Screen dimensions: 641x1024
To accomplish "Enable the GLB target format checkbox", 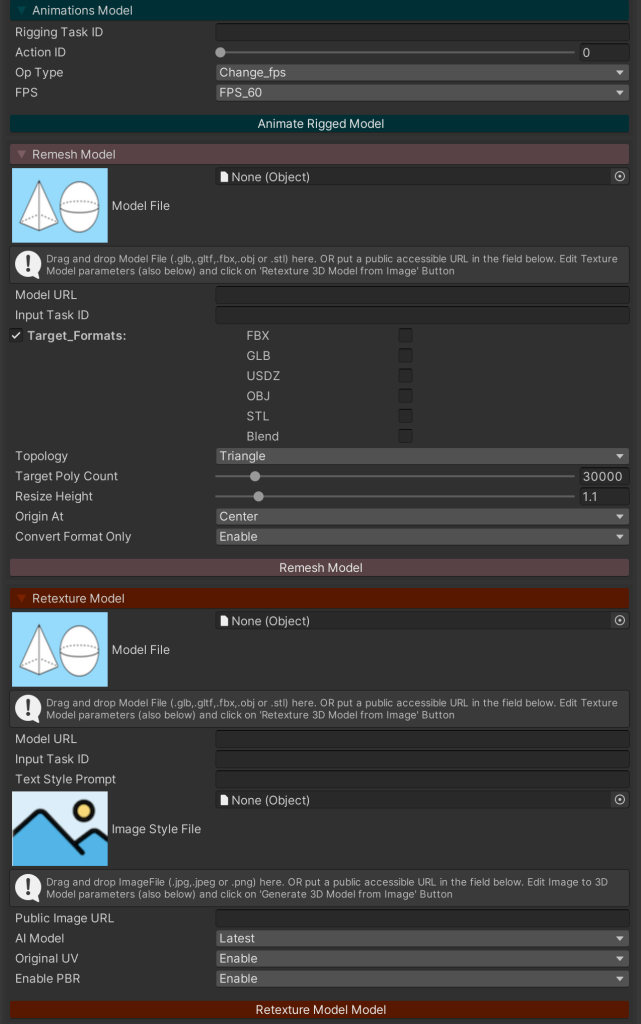I will click(x=405, y=356).
